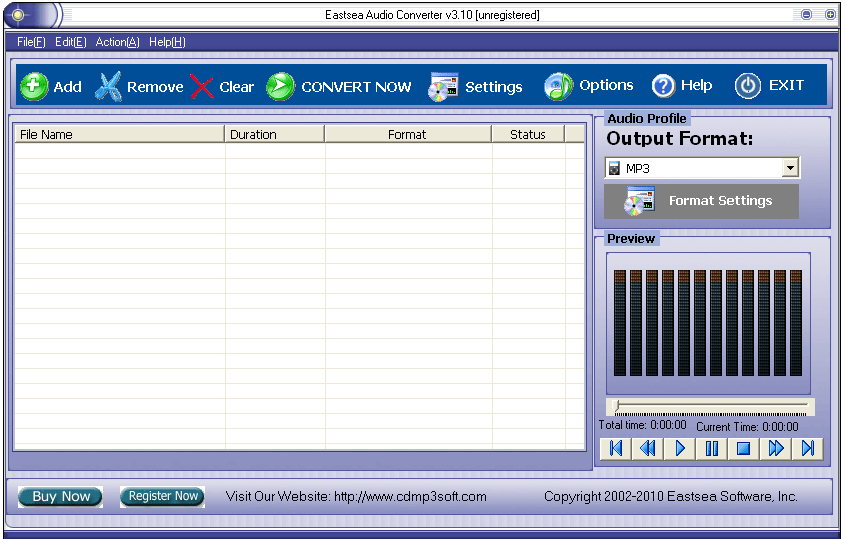Jump to previous track in Preview

616,448
